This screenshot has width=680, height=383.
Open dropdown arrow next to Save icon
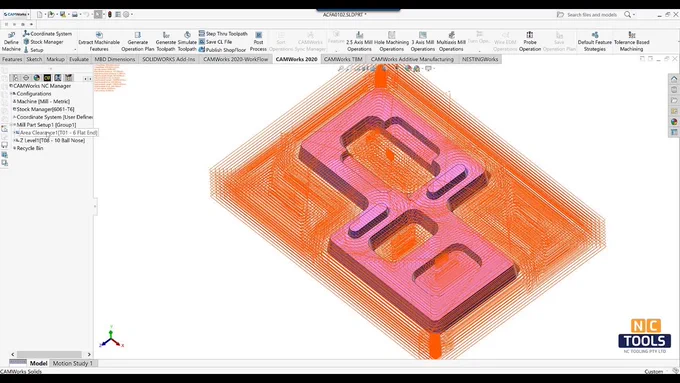(x=68, y=15)
